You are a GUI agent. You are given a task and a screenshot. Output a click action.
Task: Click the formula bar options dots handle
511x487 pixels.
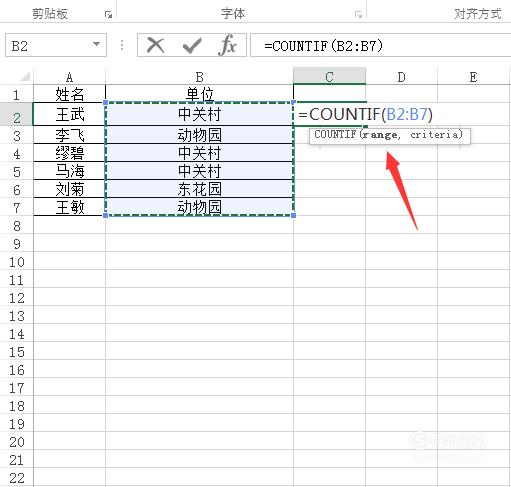pyautogui.click(x=122, y=45)
